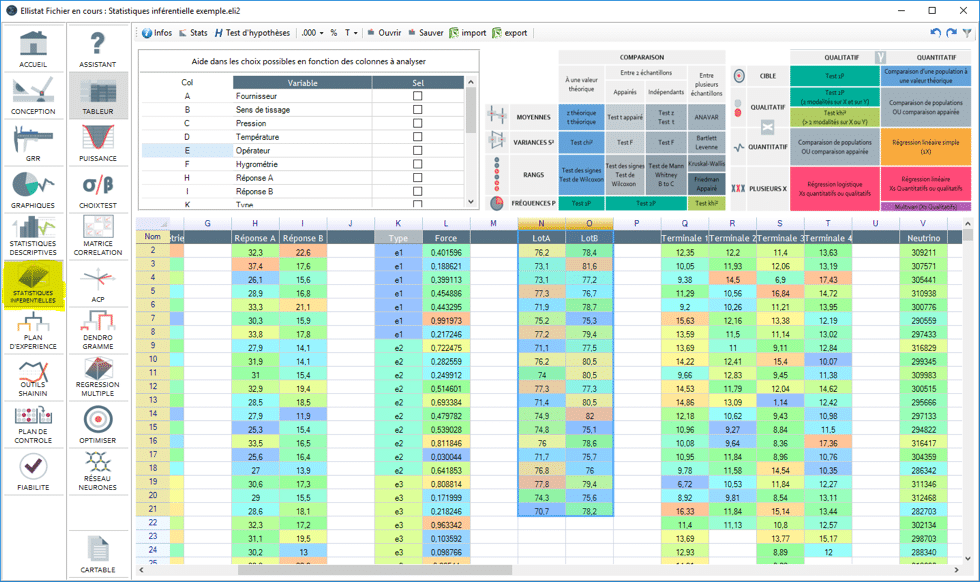This screenshot has height=582, width=980.
Task: Click Ouvrir to open a file
Action: pyautogui.click(x=384, y=33)
